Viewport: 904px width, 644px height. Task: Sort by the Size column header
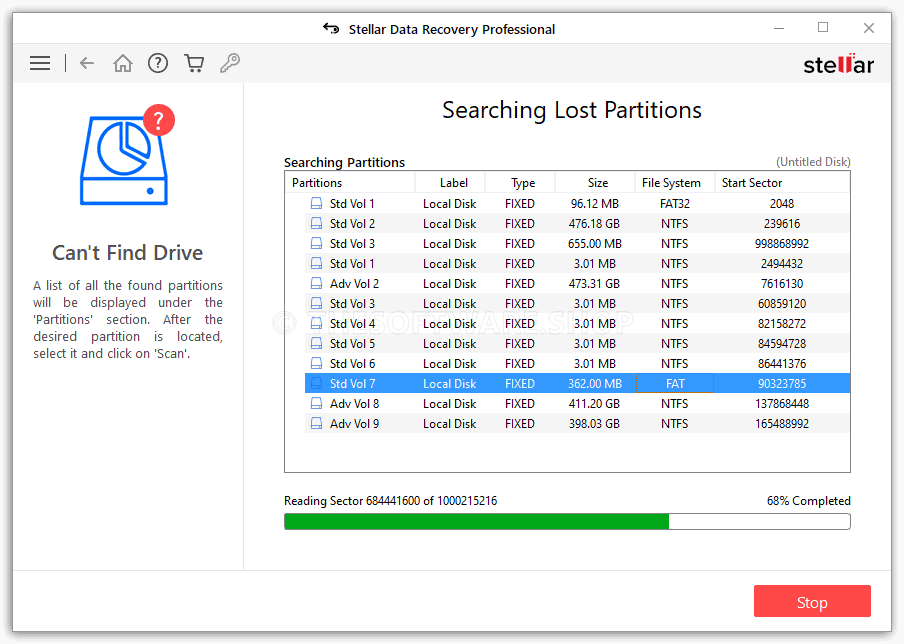(595, 183)
